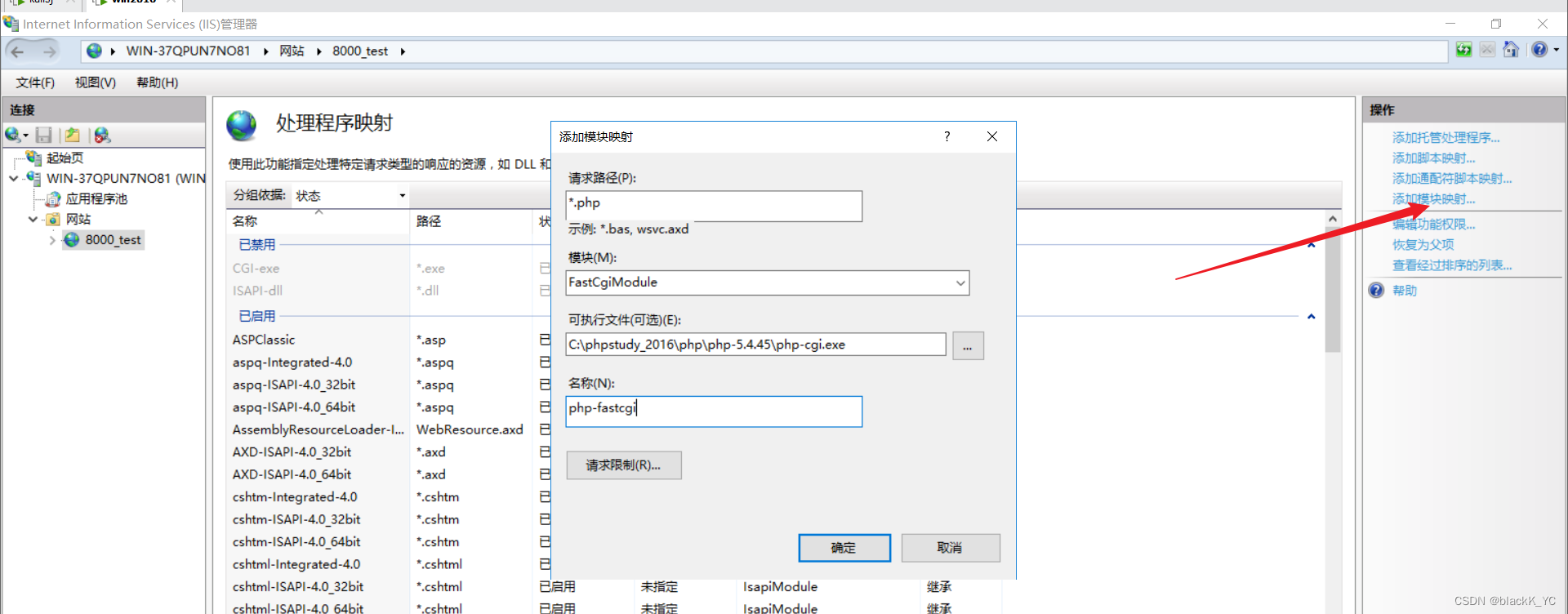Collapse the 已禁用 group
This screenshot has height=614, width=1568.
(x=1311, y=245)
